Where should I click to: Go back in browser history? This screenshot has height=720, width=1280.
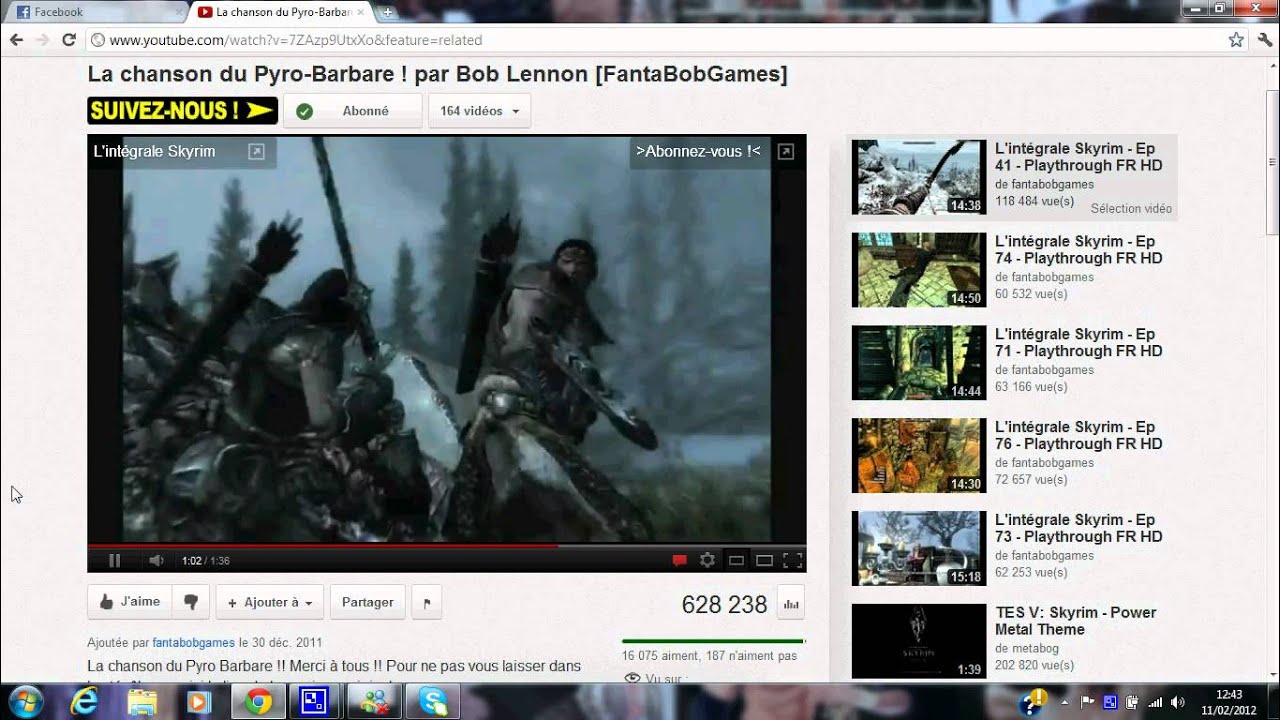point(16,40)
